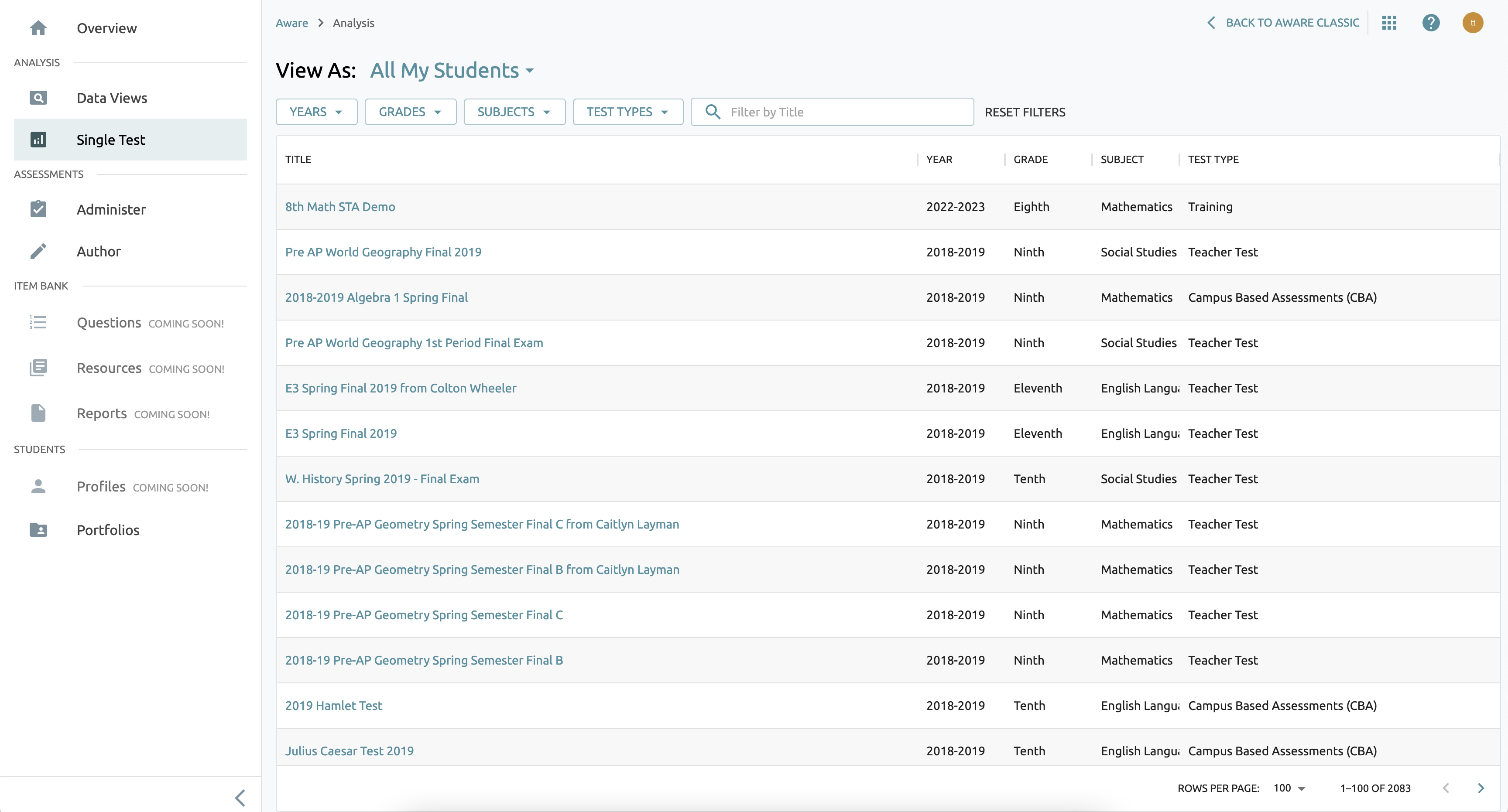Image resolution: width=1508 pixels, height=812 pixels.
Task: Expand the YEARS filter dropdown
Action: pyautogui.click(x=316, y=112)
